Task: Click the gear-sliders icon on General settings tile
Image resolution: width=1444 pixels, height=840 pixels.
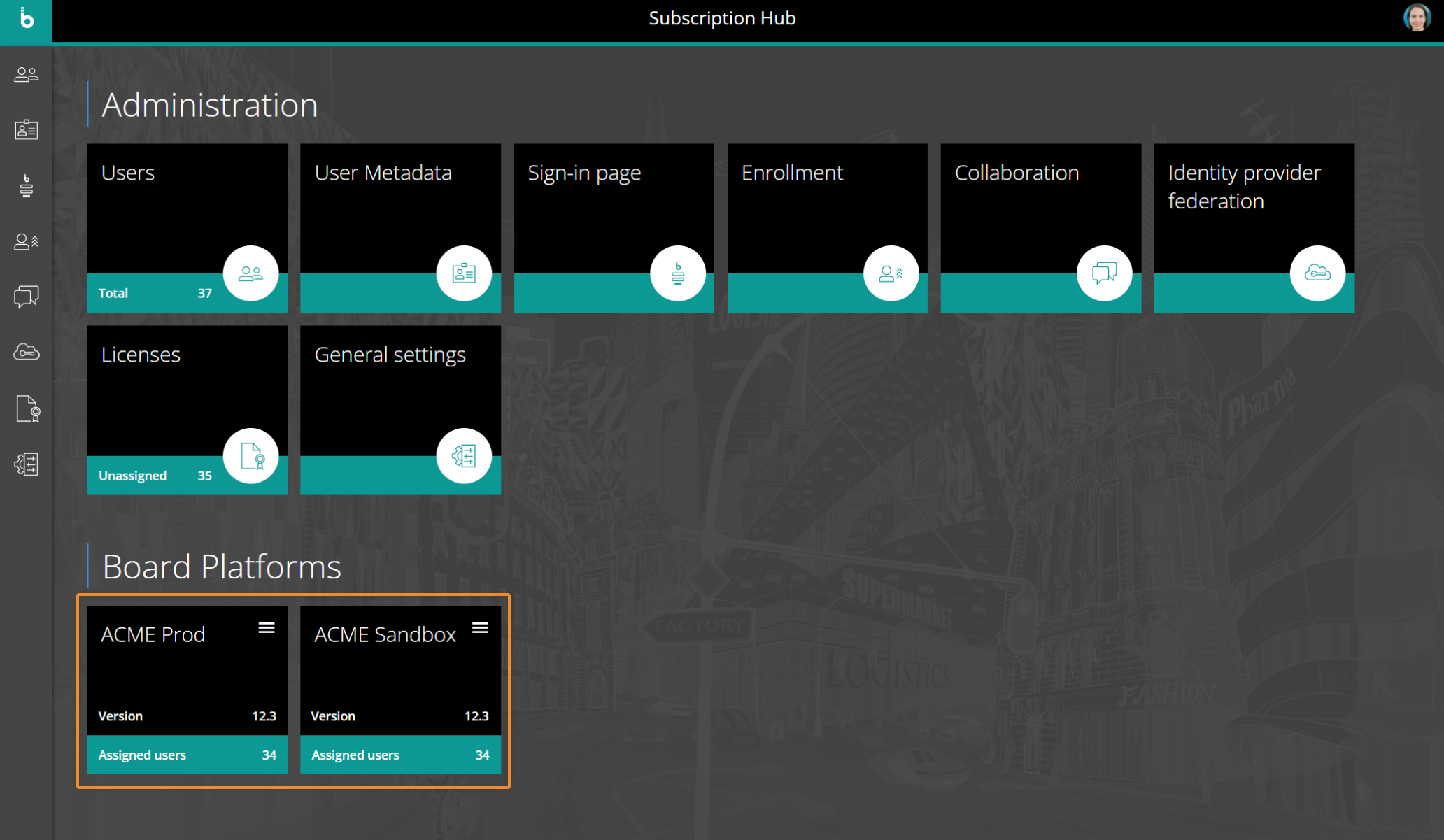Action: 464,456
